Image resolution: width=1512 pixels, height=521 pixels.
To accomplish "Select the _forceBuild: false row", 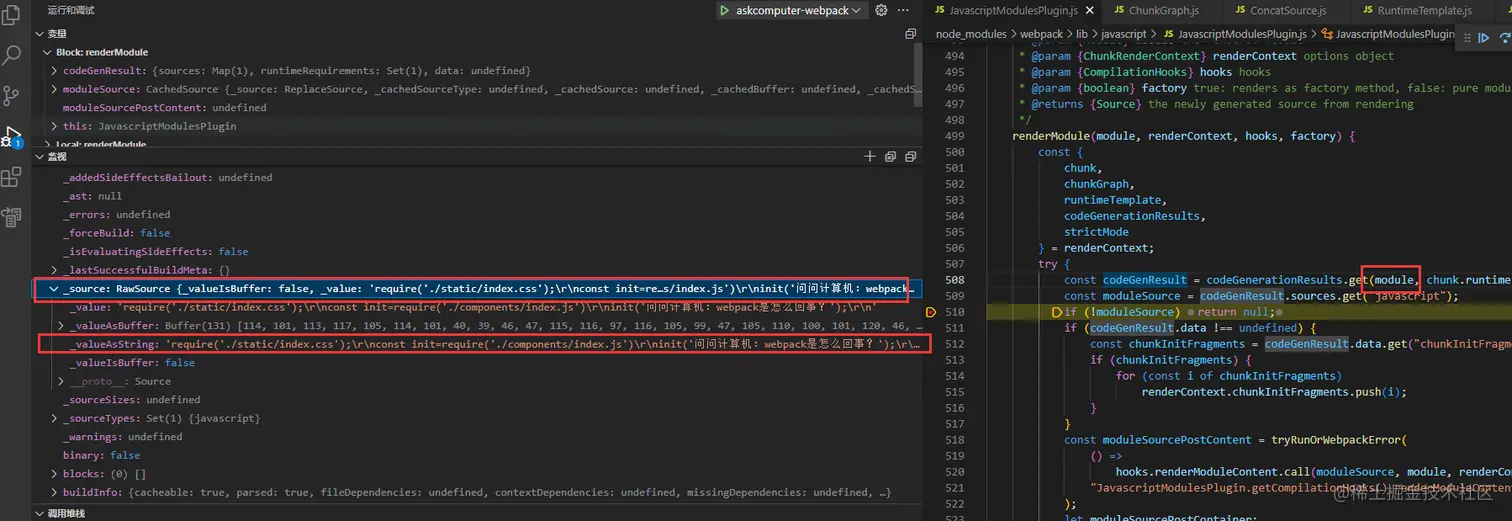I will [475, 233].
